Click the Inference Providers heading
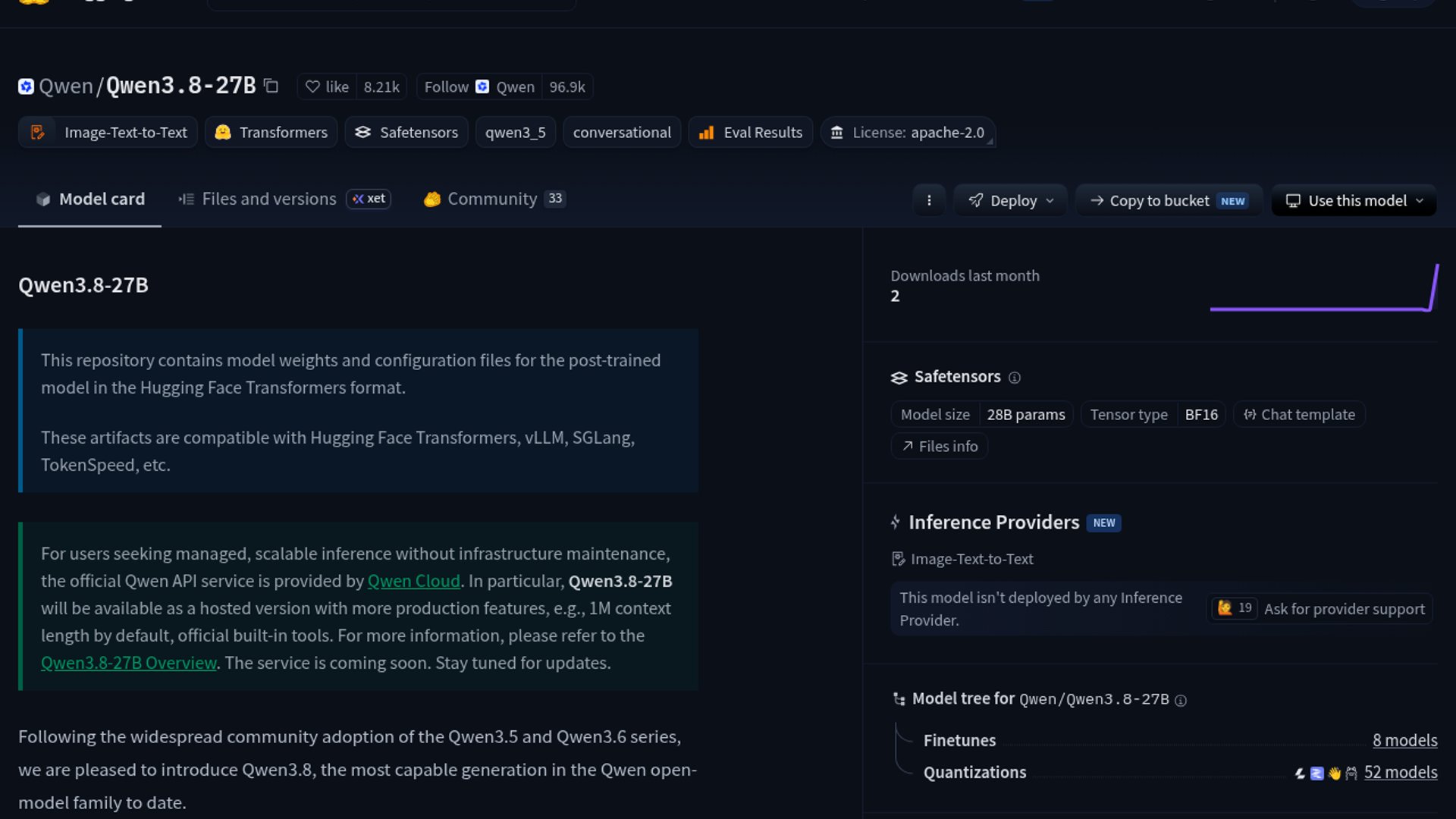1456x819 pixels. 993,522
